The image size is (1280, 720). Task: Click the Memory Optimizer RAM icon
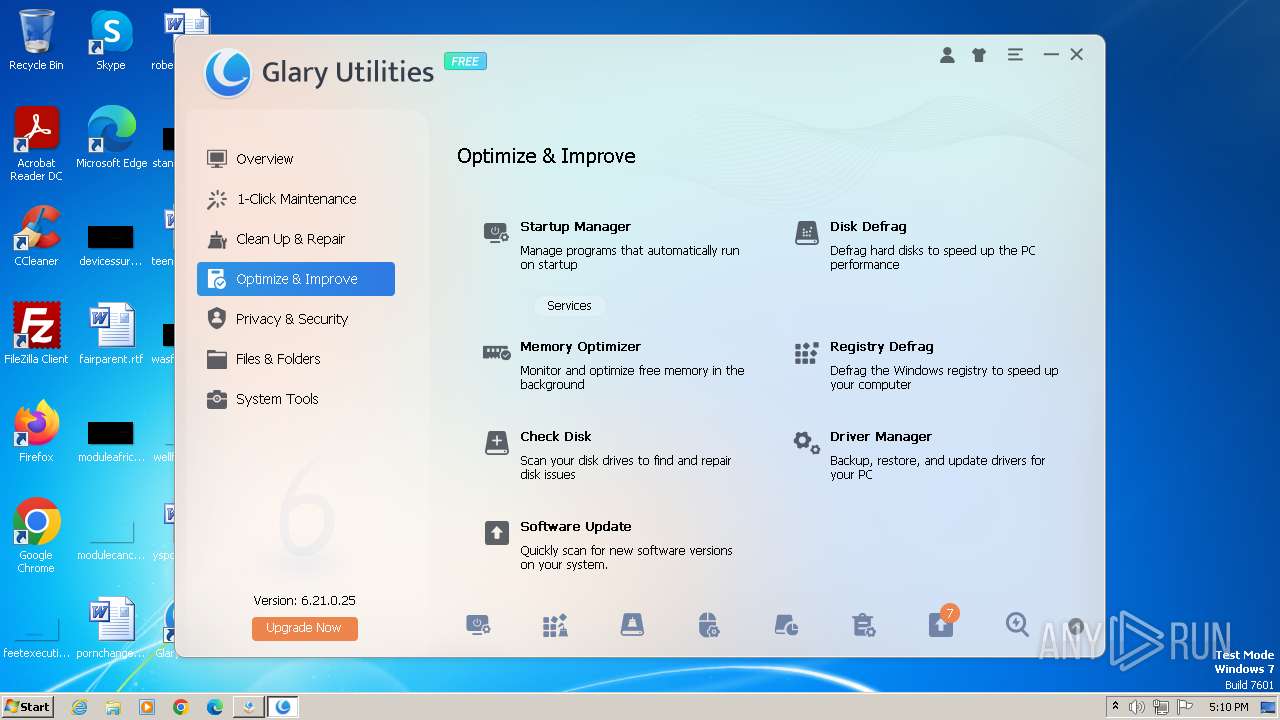pos(497,352)
